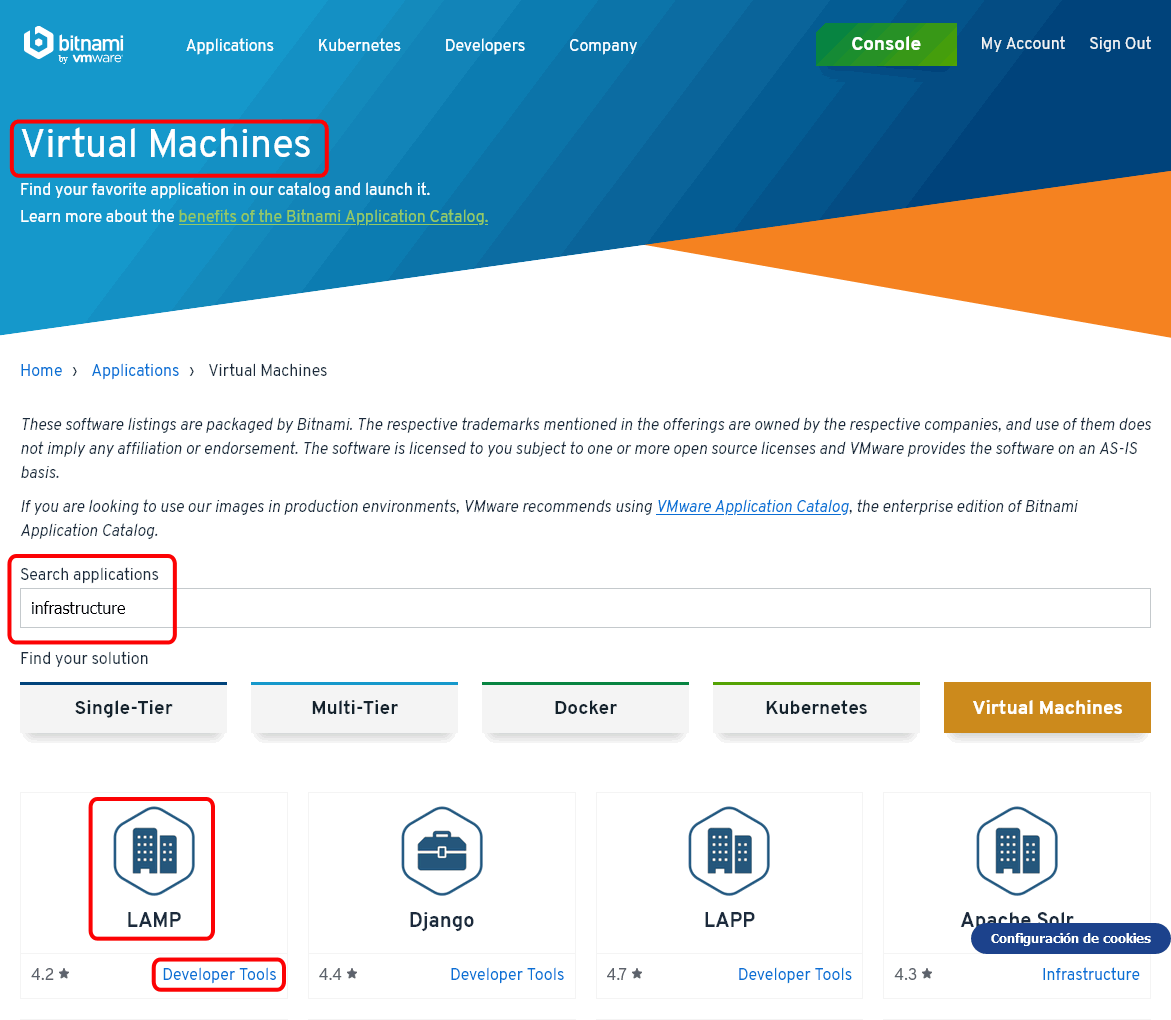Select the Multi-Tier tab

[x=355, y=707]
